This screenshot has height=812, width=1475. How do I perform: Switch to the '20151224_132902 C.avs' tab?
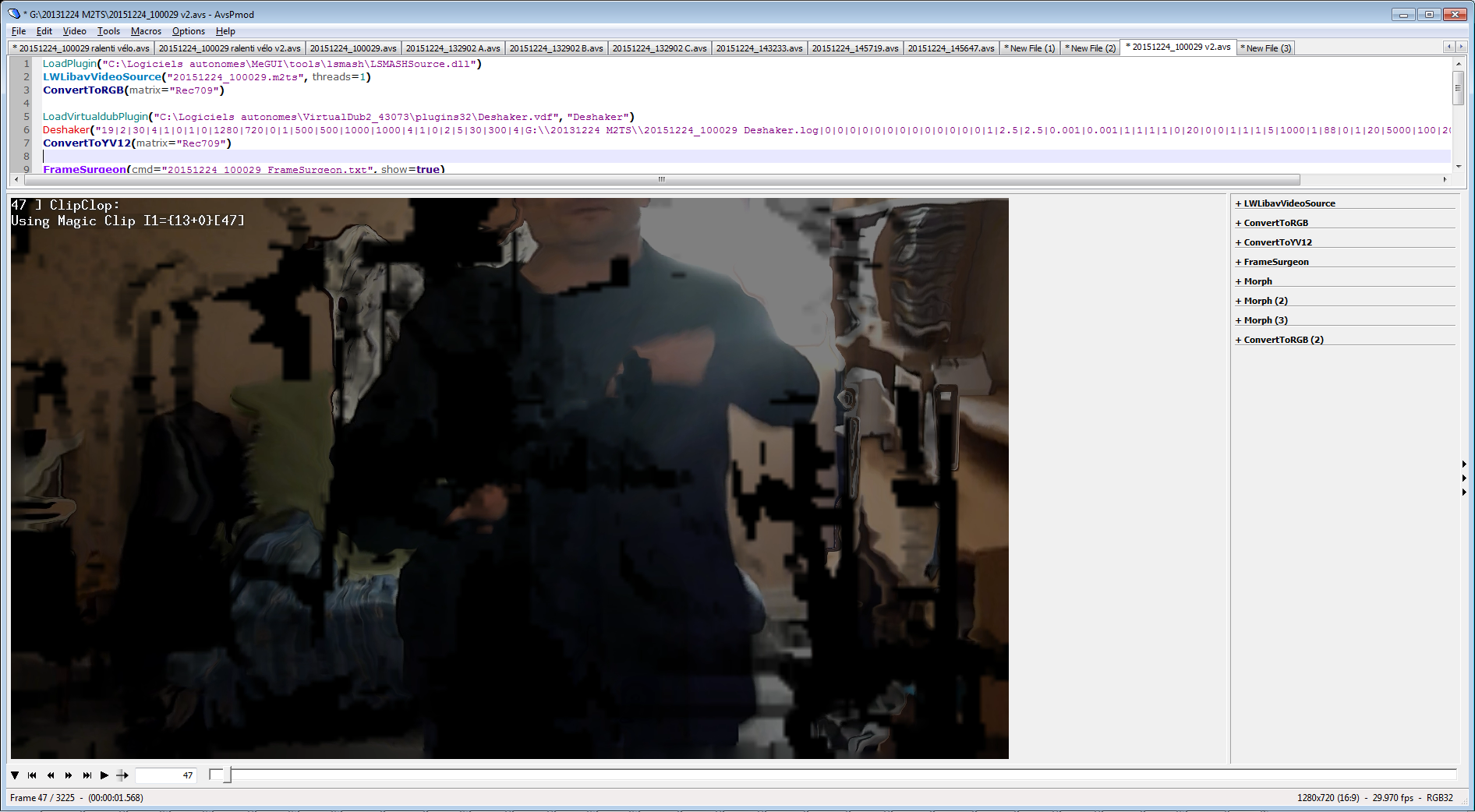coord(660,48)
